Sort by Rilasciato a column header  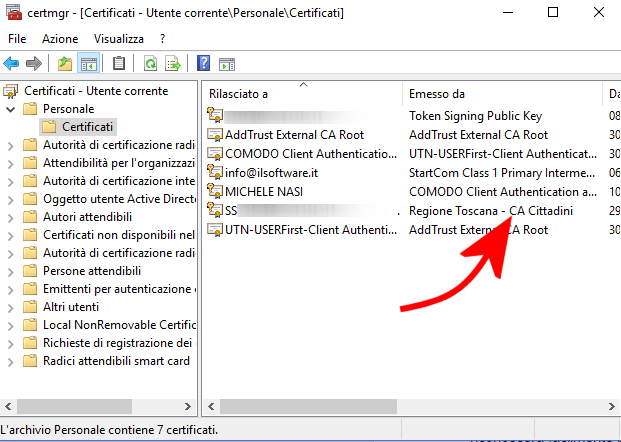[x=303, y=94]
